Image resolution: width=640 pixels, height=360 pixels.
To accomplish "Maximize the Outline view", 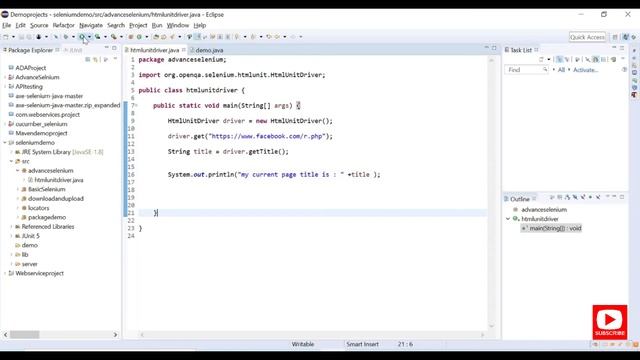I will [x=622, y=197].
